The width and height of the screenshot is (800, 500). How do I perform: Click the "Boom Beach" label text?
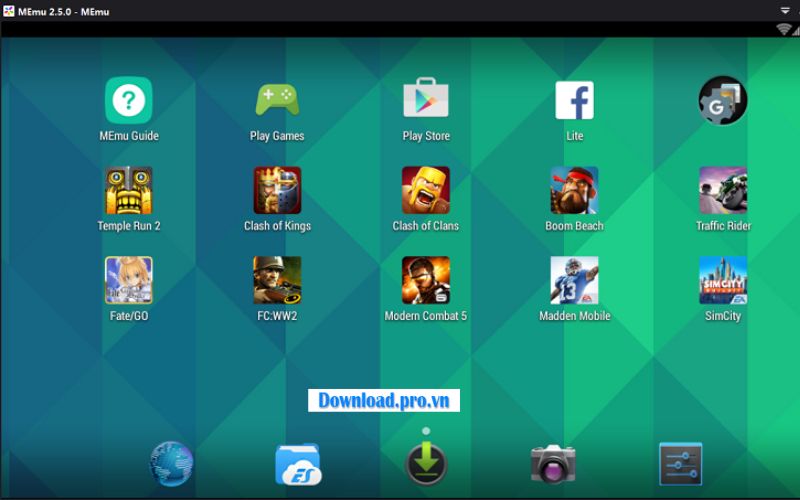click(x=574, y=226)
